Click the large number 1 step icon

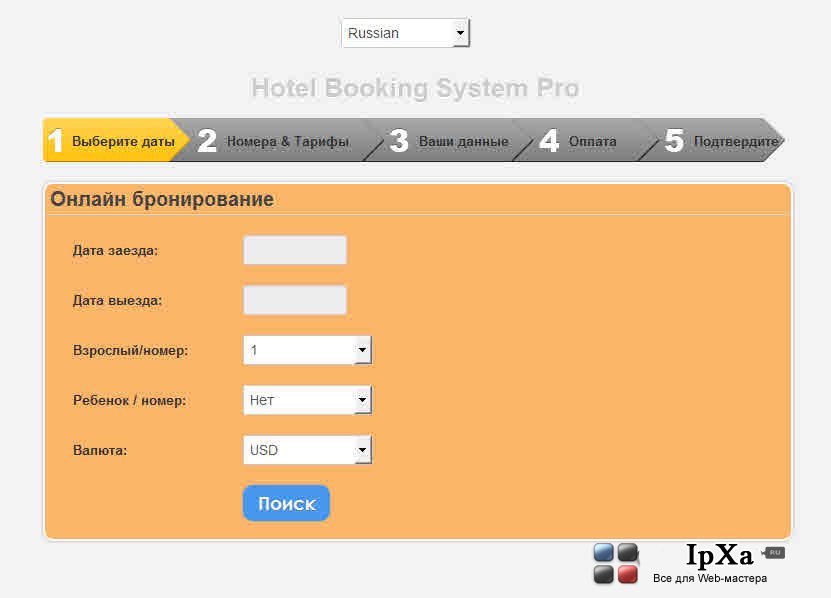pyautogui.click(x=55, y=141)
